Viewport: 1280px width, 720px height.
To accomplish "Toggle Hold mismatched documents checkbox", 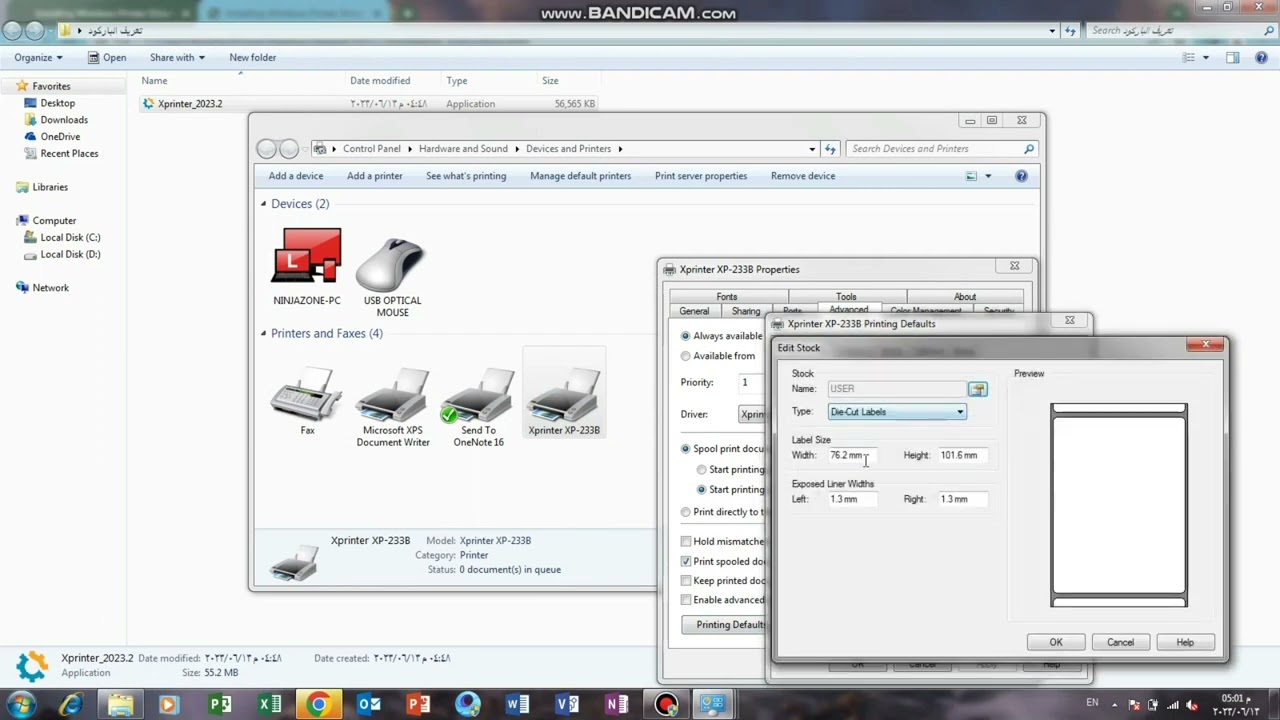I will [x=686, y=542].
